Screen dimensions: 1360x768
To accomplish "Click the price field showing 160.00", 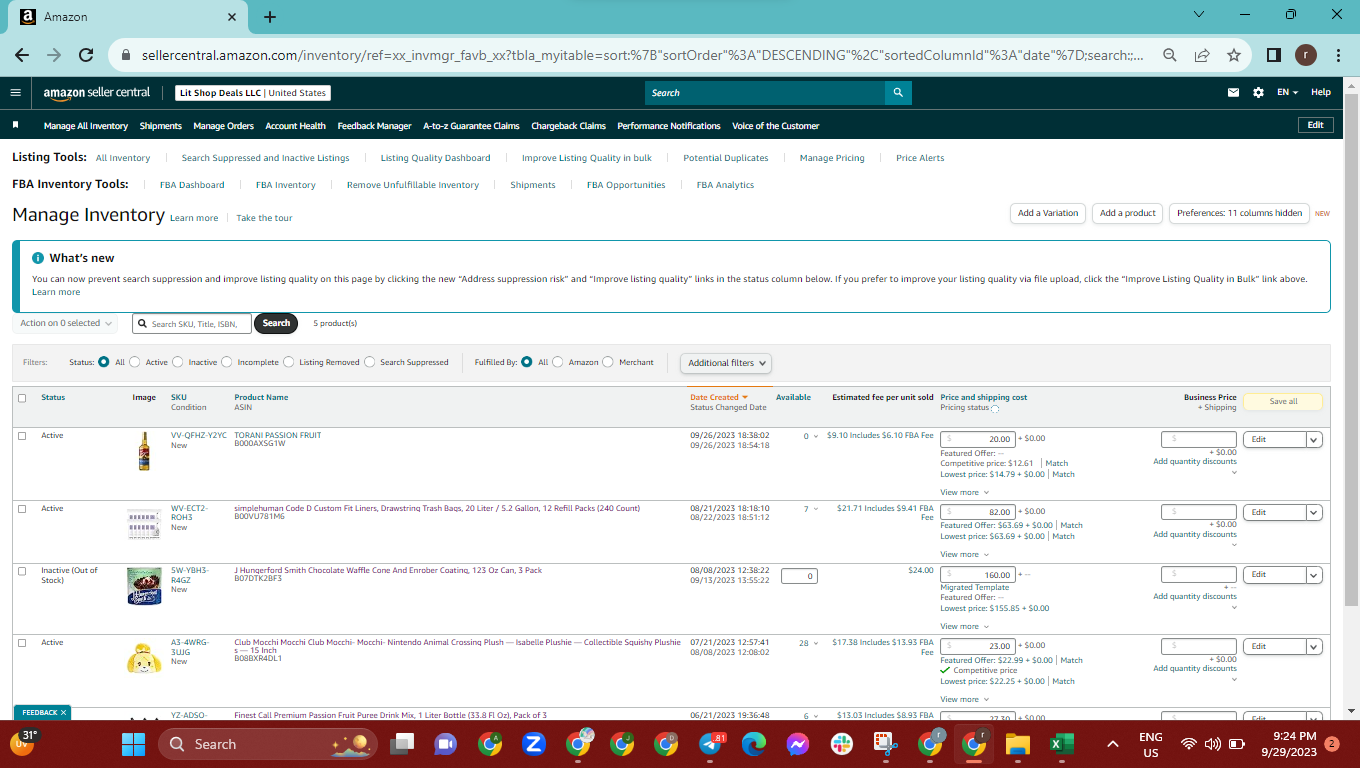I will [978, 575].
